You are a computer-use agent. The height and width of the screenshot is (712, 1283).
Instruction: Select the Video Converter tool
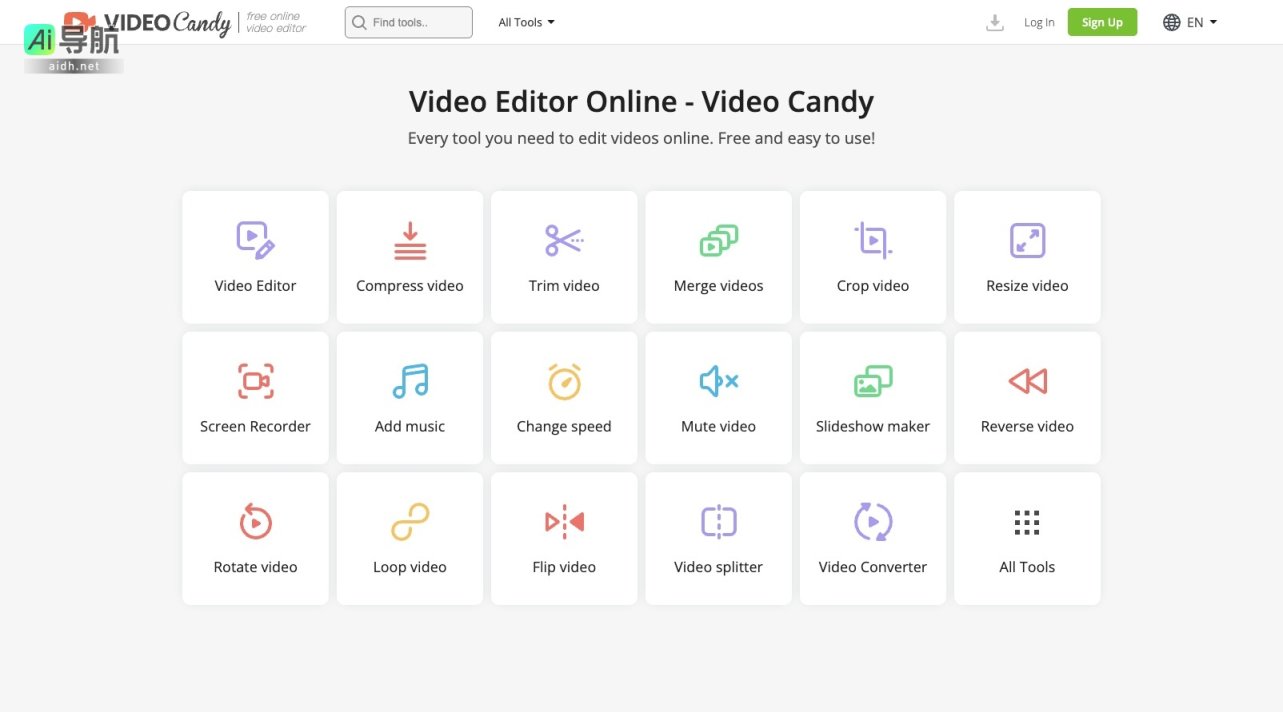point(872,538)
